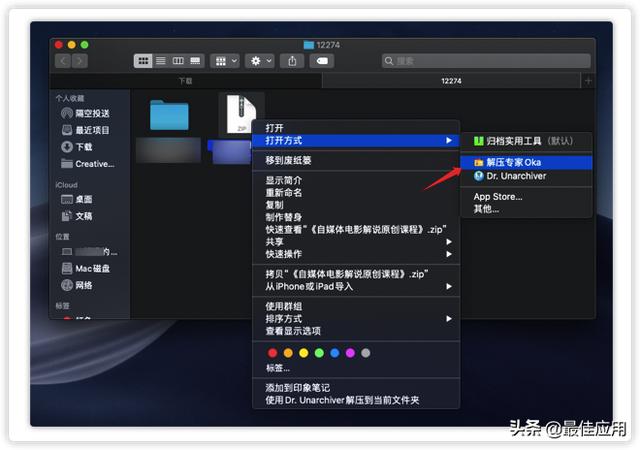Click the Finder search field
This screenshot has height=450, width=640.
pos(486,61)
